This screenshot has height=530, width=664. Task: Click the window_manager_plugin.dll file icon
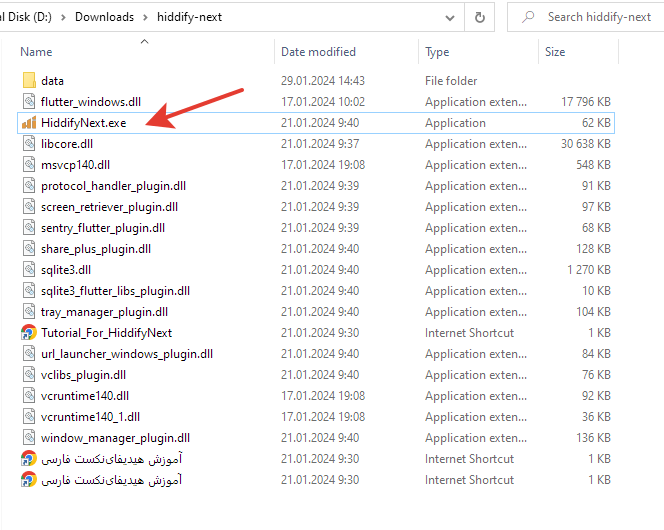coord(29,438)
